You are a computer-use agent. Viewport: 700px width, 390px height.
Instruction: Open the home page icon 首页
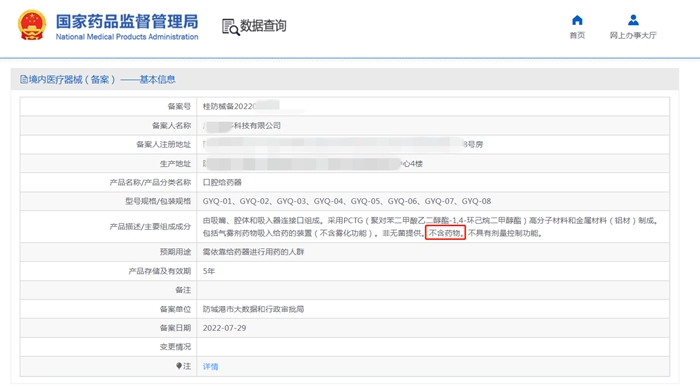point(577,20)
